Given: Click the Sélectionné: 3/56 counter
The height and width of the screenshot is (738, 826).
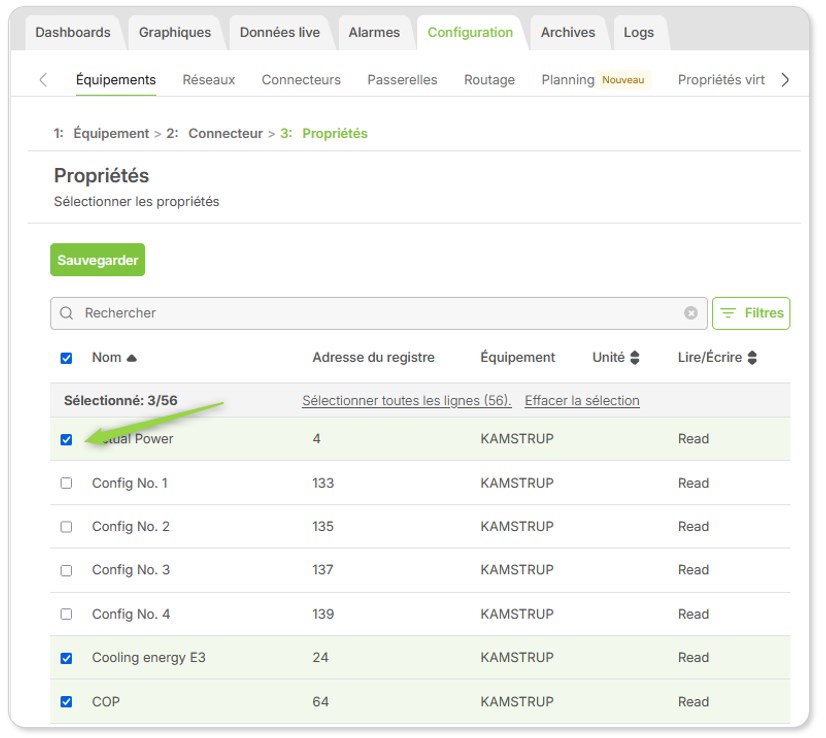Looking at the screenshot, I should tap(121, 401).
